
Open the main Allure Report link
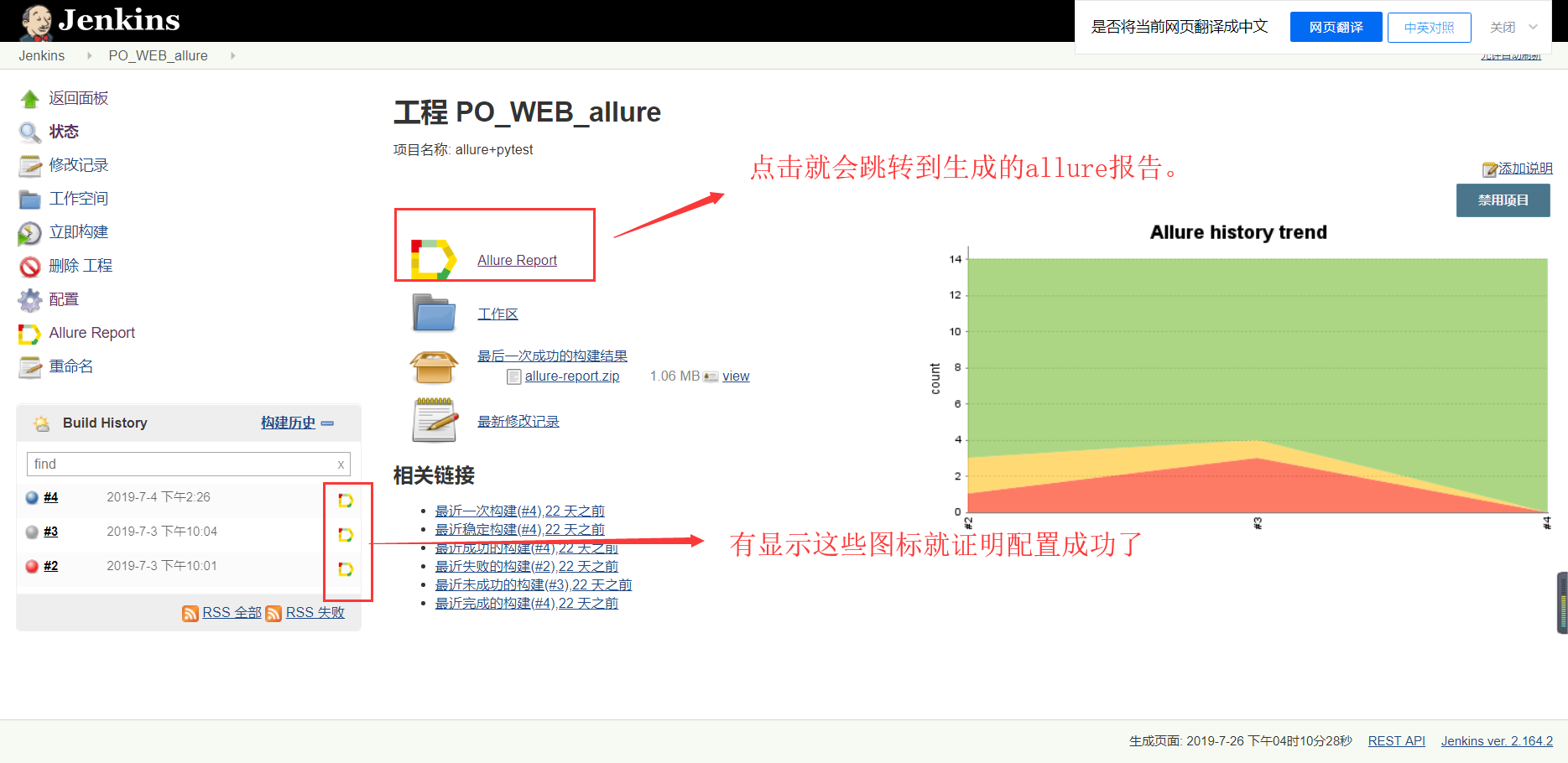(517, 261)
